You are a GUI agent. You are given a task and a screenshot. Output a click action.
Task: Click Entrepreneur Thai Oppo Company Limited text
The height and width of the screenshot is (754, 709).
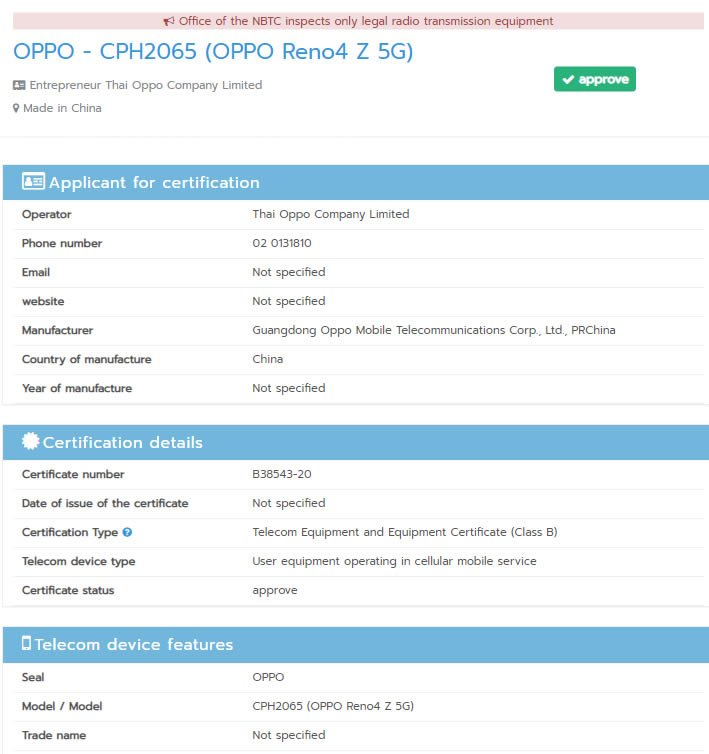146,85
